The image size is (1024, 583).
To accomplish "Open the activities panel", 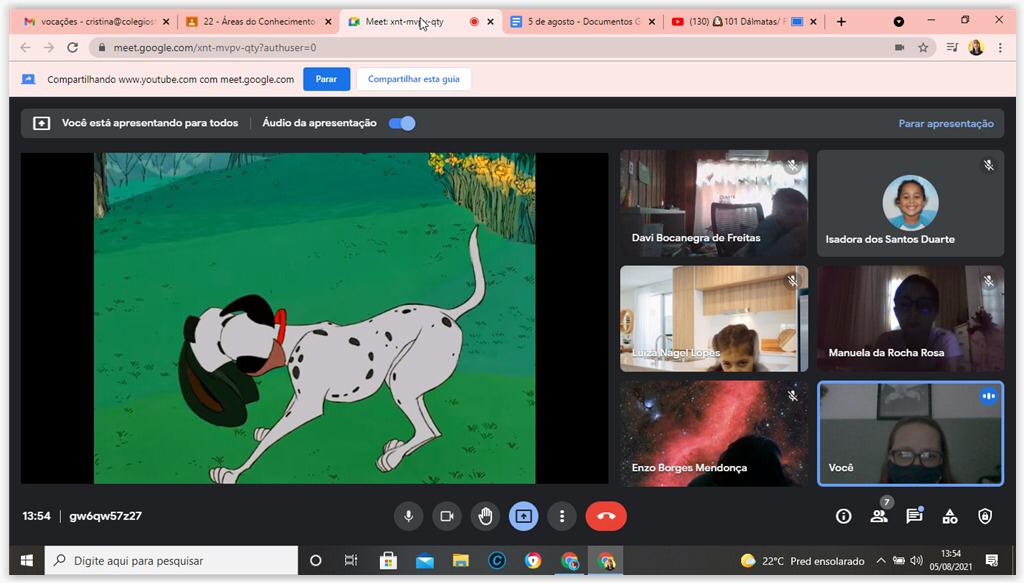I will [x=950, y=516].
